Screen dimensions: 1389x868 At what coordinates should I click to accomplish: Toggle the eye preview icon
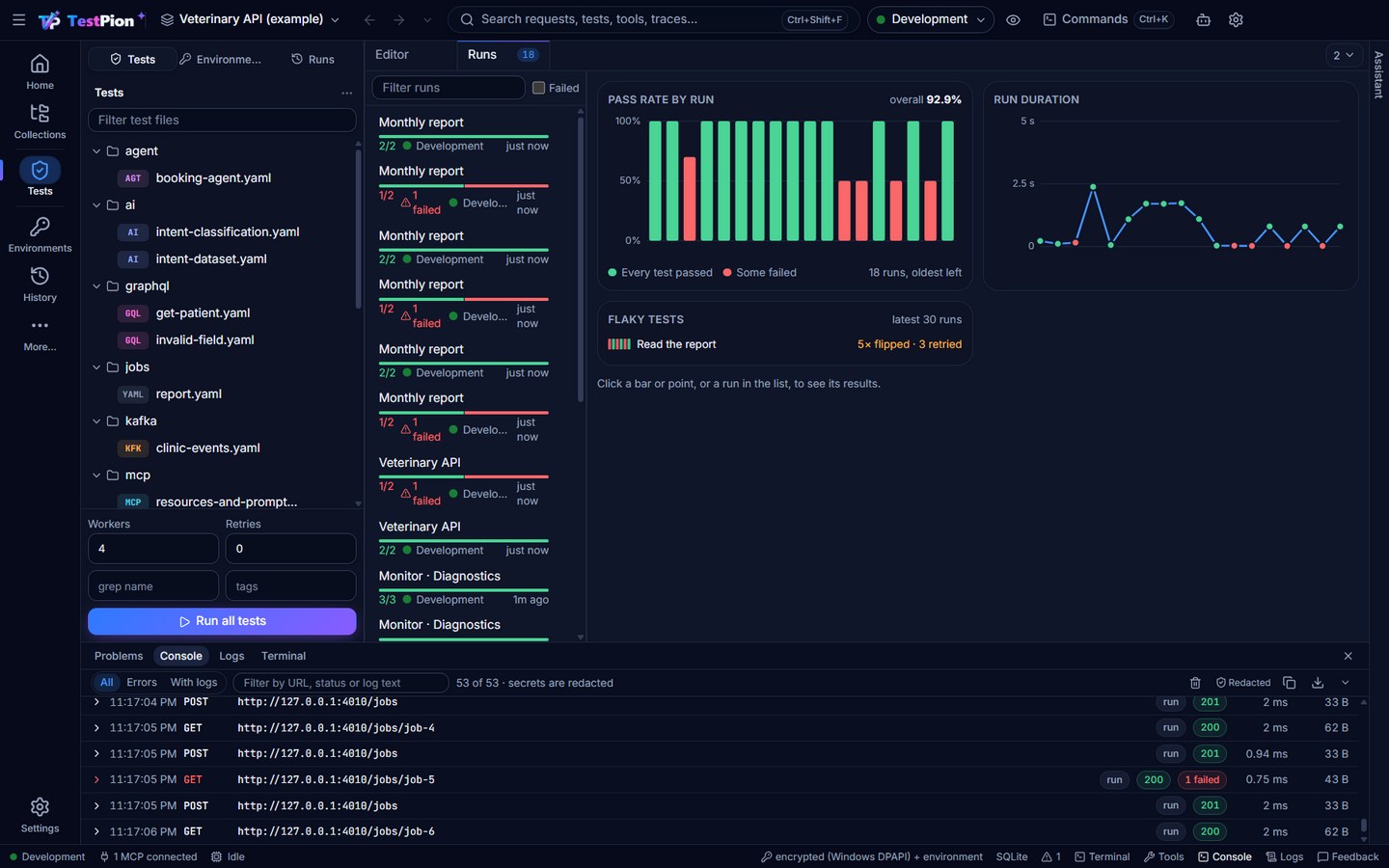tap(1013, 19)
